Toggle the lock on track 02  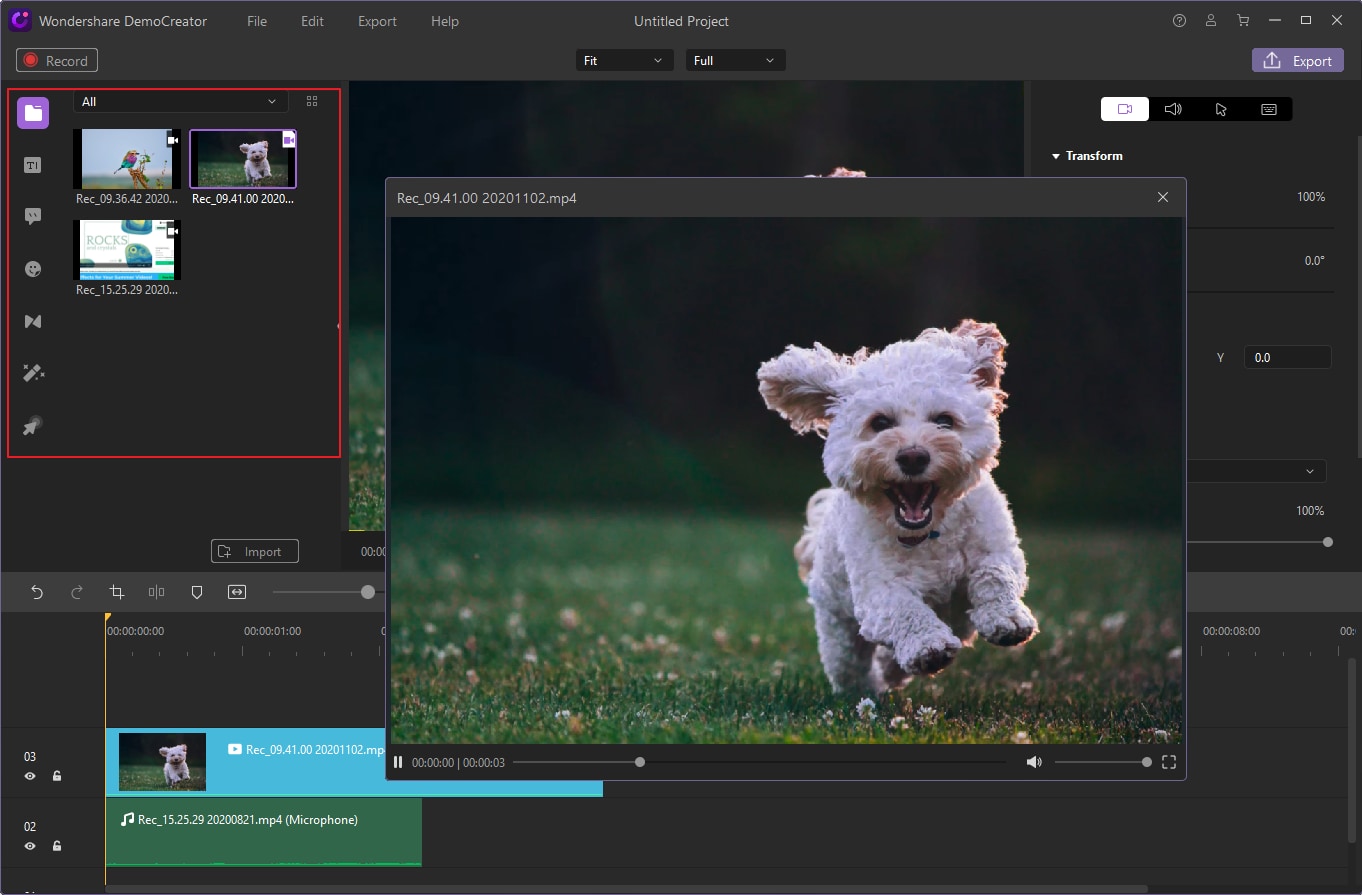coord(57,846)
